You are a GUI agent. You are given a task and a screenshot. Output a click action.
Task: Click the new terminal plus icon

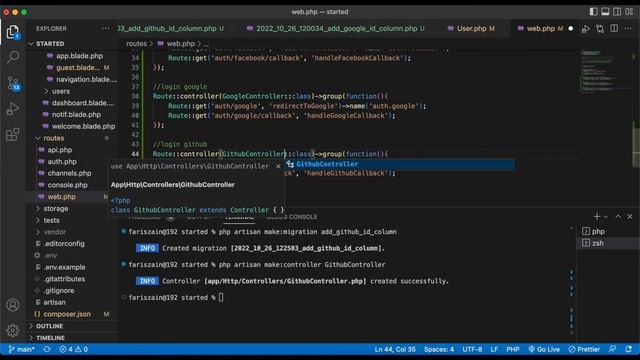[596, 216]
